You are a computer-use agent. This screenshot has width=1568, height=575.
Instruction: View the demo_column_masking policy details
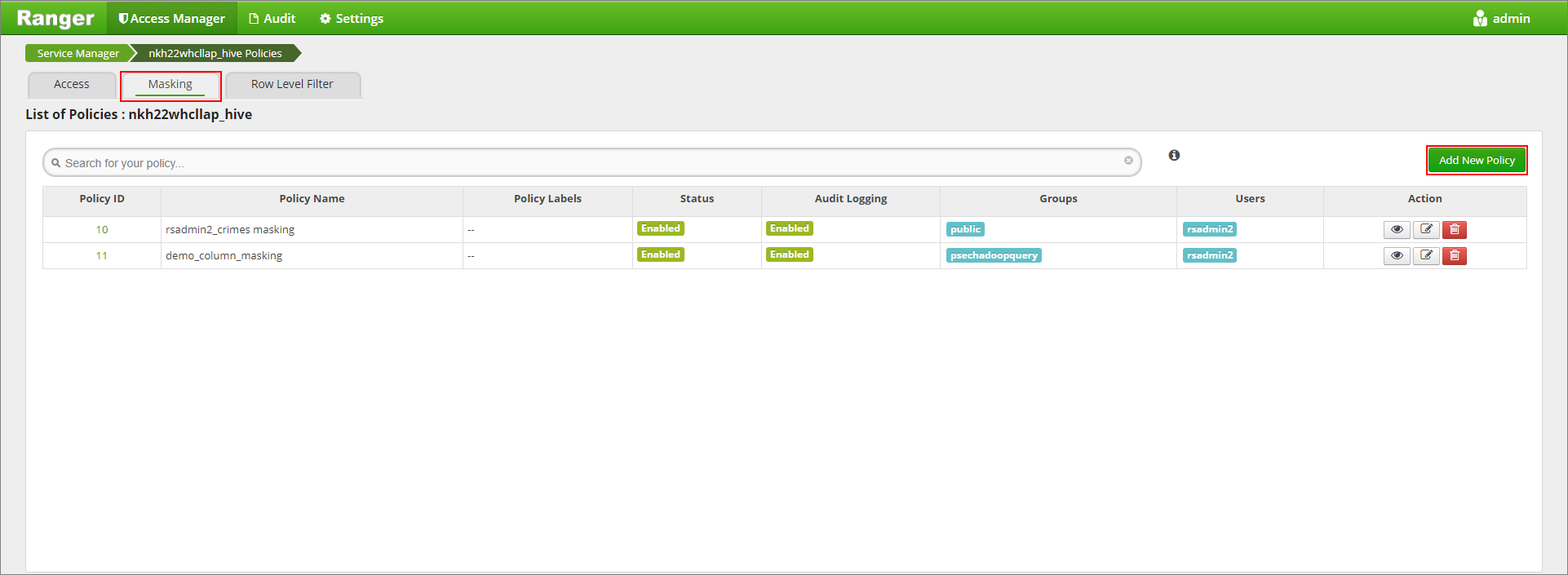pyautogui.click(x=1397, y=255)
